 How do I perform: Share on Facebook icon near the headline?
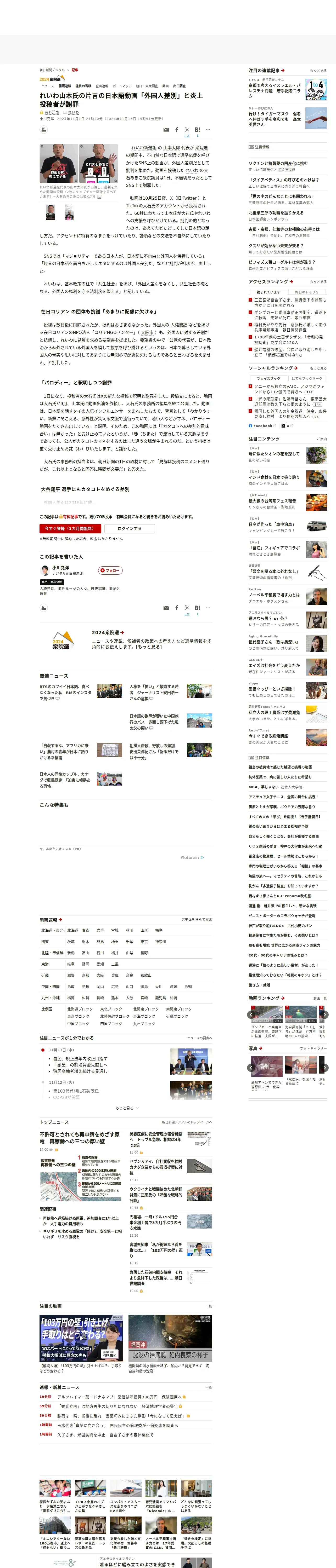[177, 130]
